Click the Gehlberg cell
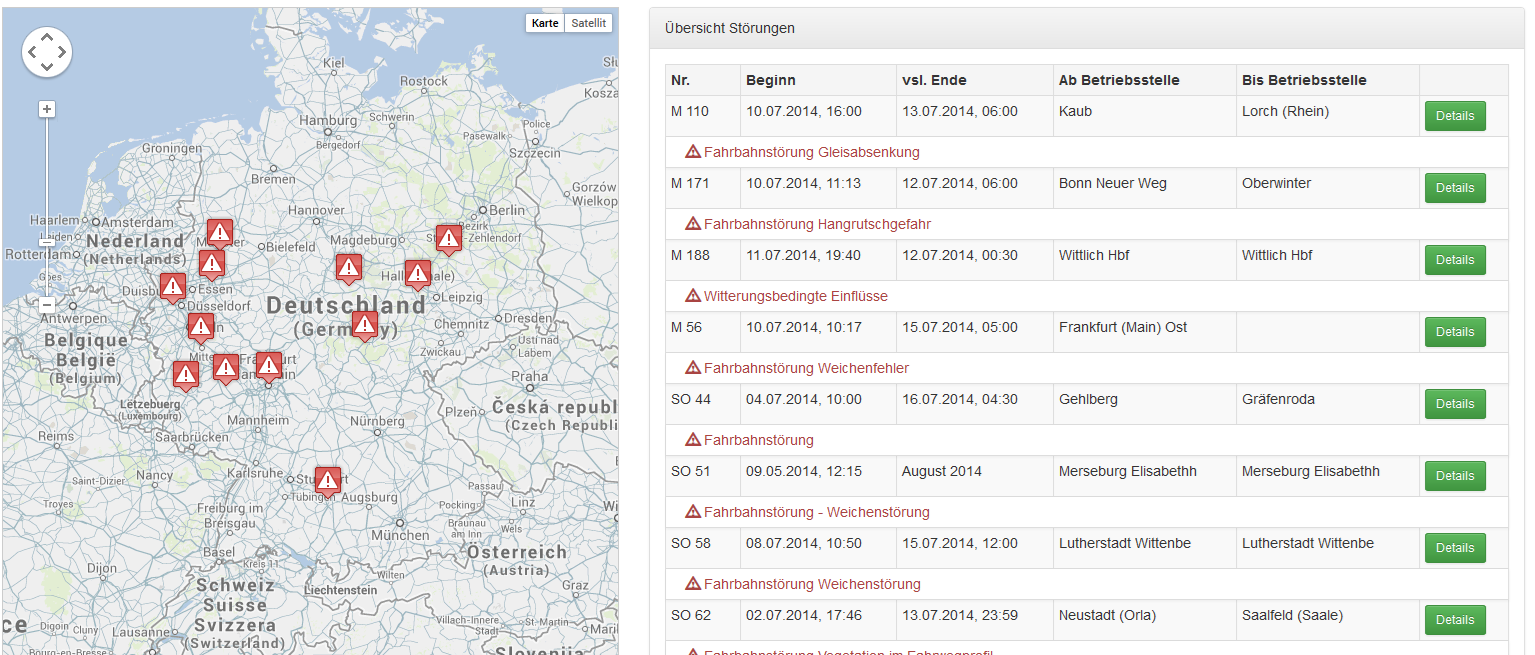 click(x=1144, y=404)
